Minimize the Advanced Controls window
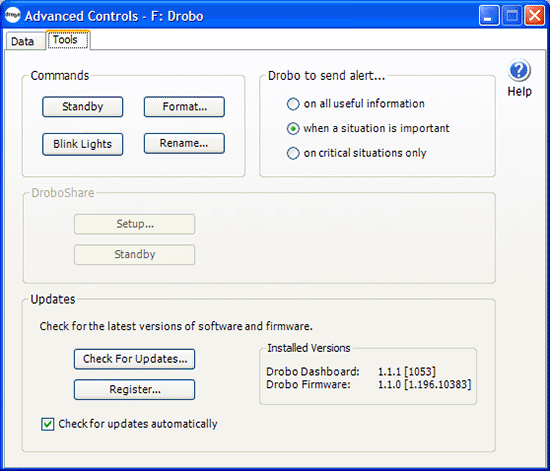The image size is (550, 471). click(489, 16)
